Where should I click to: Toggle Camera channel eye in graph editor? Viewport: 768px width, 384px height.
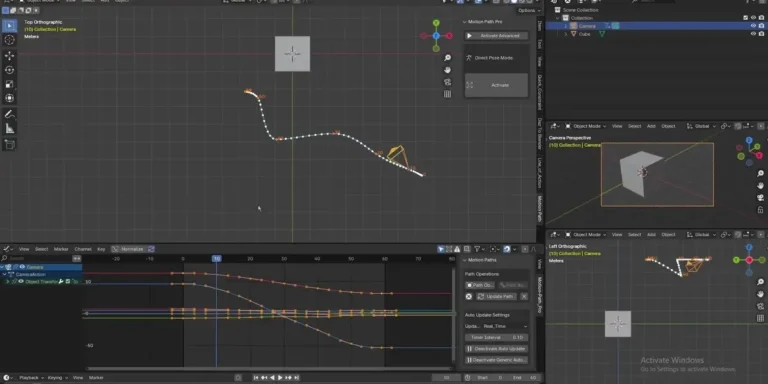(22, 267)
